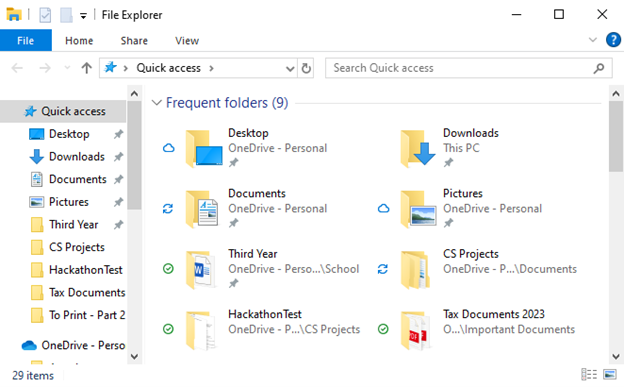This screenshot has width=624, height=387.
Task: Select the Third Year folder icon in Frequent folders
Action: pos(201,270)
